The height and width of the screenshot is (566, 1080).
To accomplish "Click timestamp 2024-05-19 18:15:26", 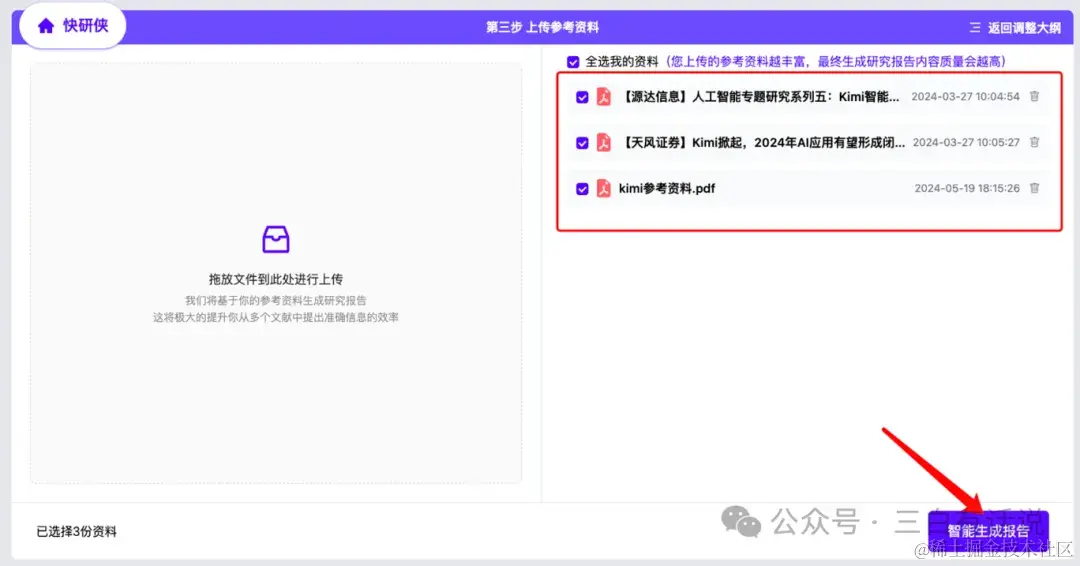I will point(967,189).
